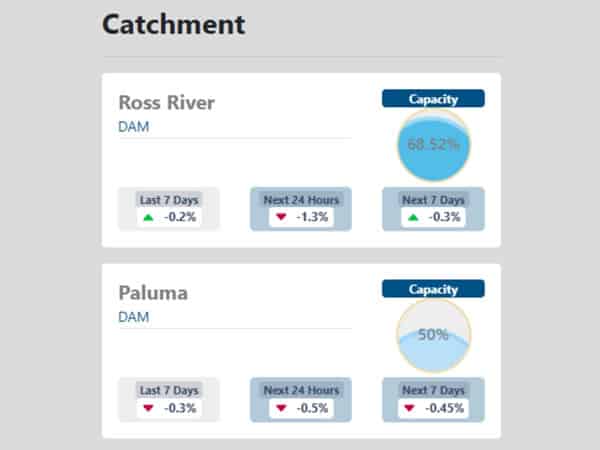
Task: Click the Paluma Capacity label
Action: (x=433, y=289)
